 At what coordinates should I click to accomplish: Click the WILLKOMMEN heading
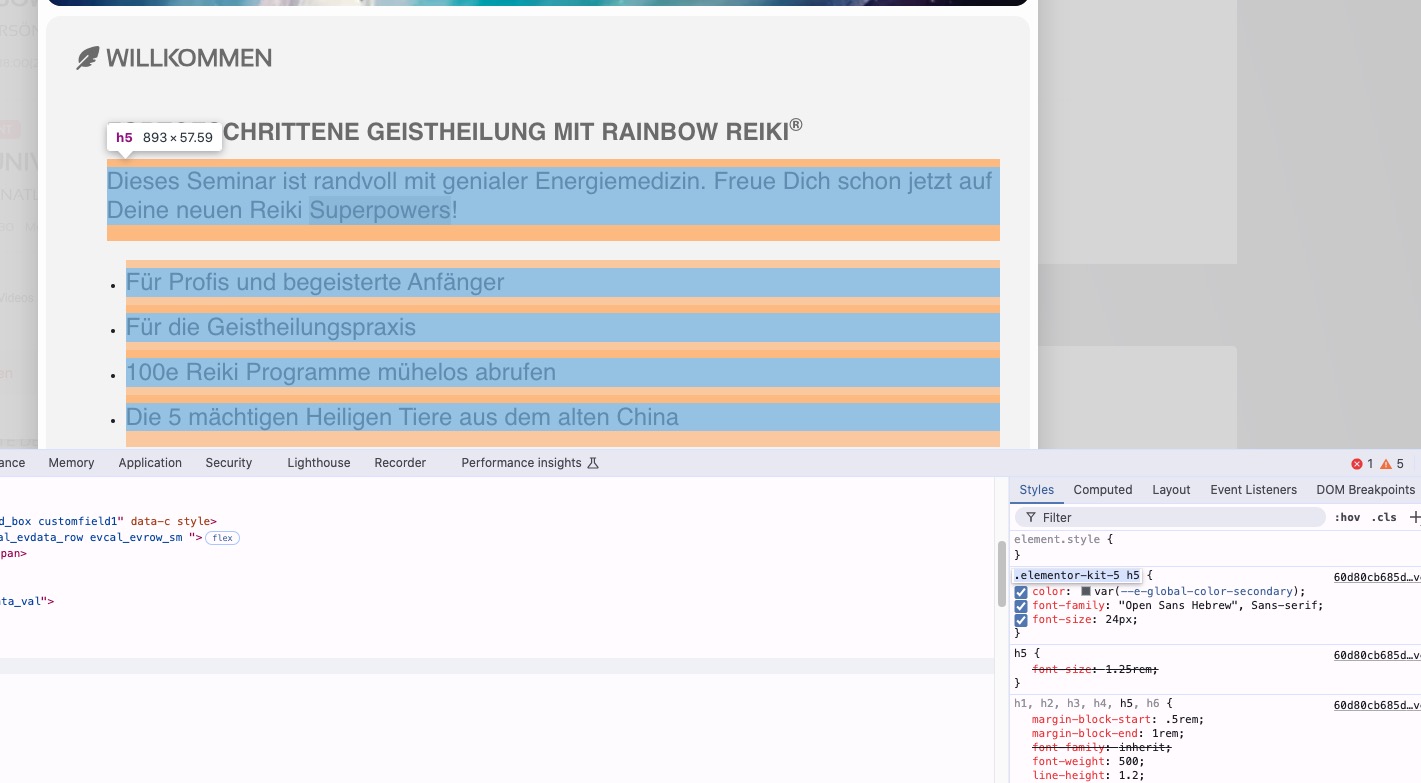188,59
